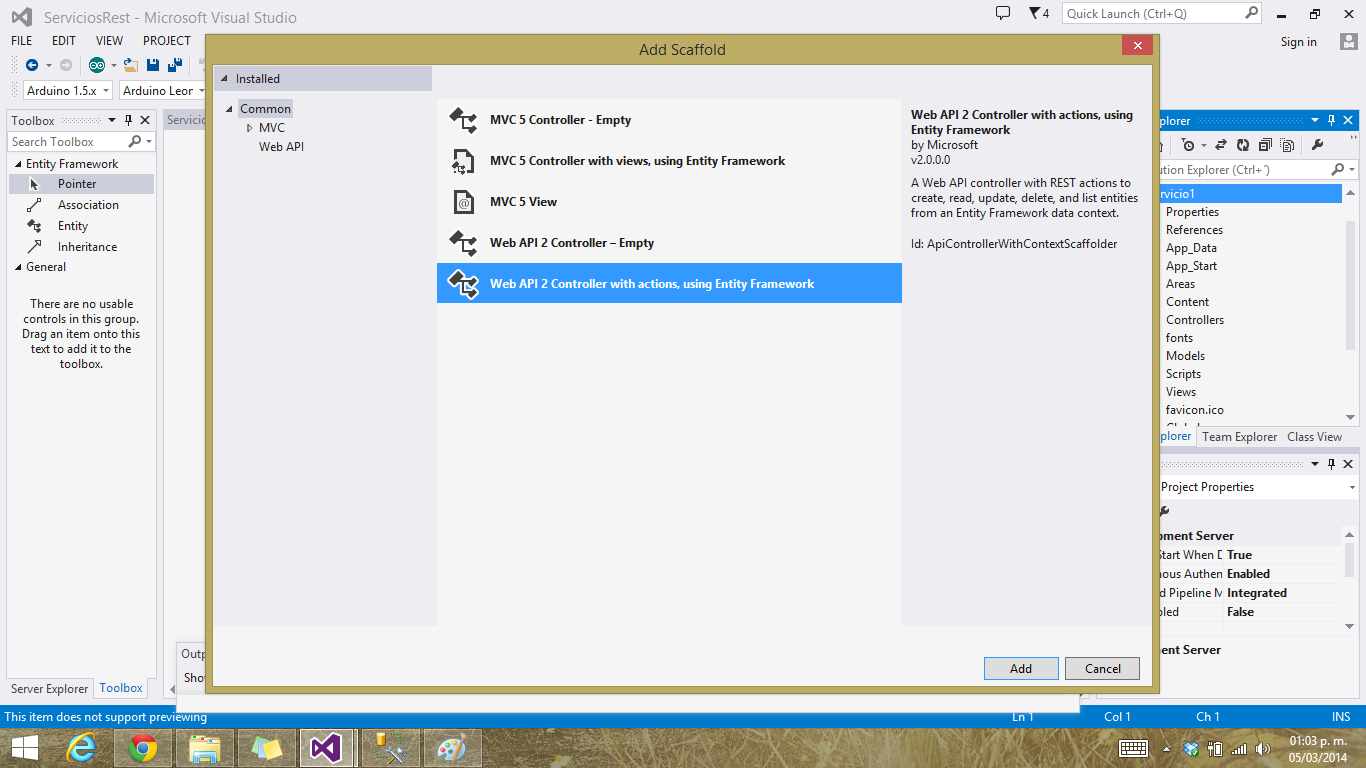Click the Sign in link
This screenshot has height=768, width=1366.
[1299, 42]
